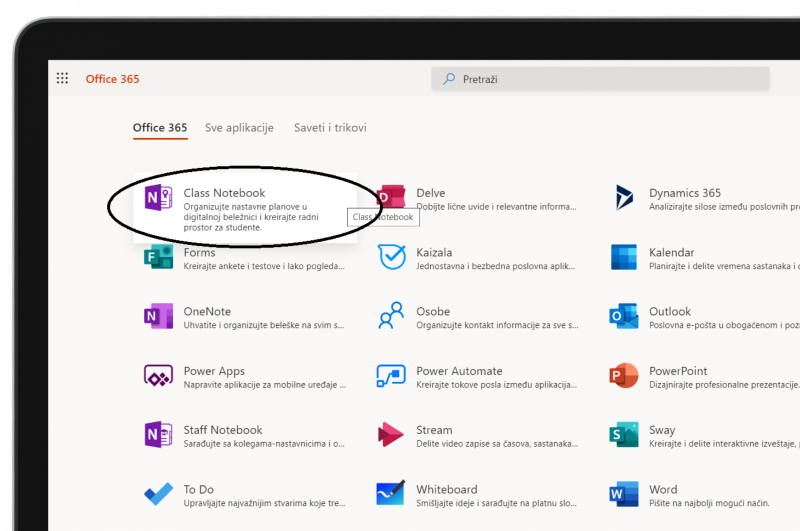Launch the Kaizala checkmark icon
Image resolution: width=800 pixels, height=531 pixels.
click(392, 257)
